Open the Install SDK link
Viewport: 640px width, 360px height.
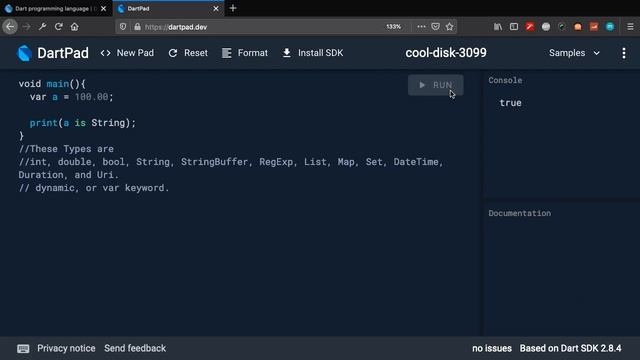[x=313, y=53]
